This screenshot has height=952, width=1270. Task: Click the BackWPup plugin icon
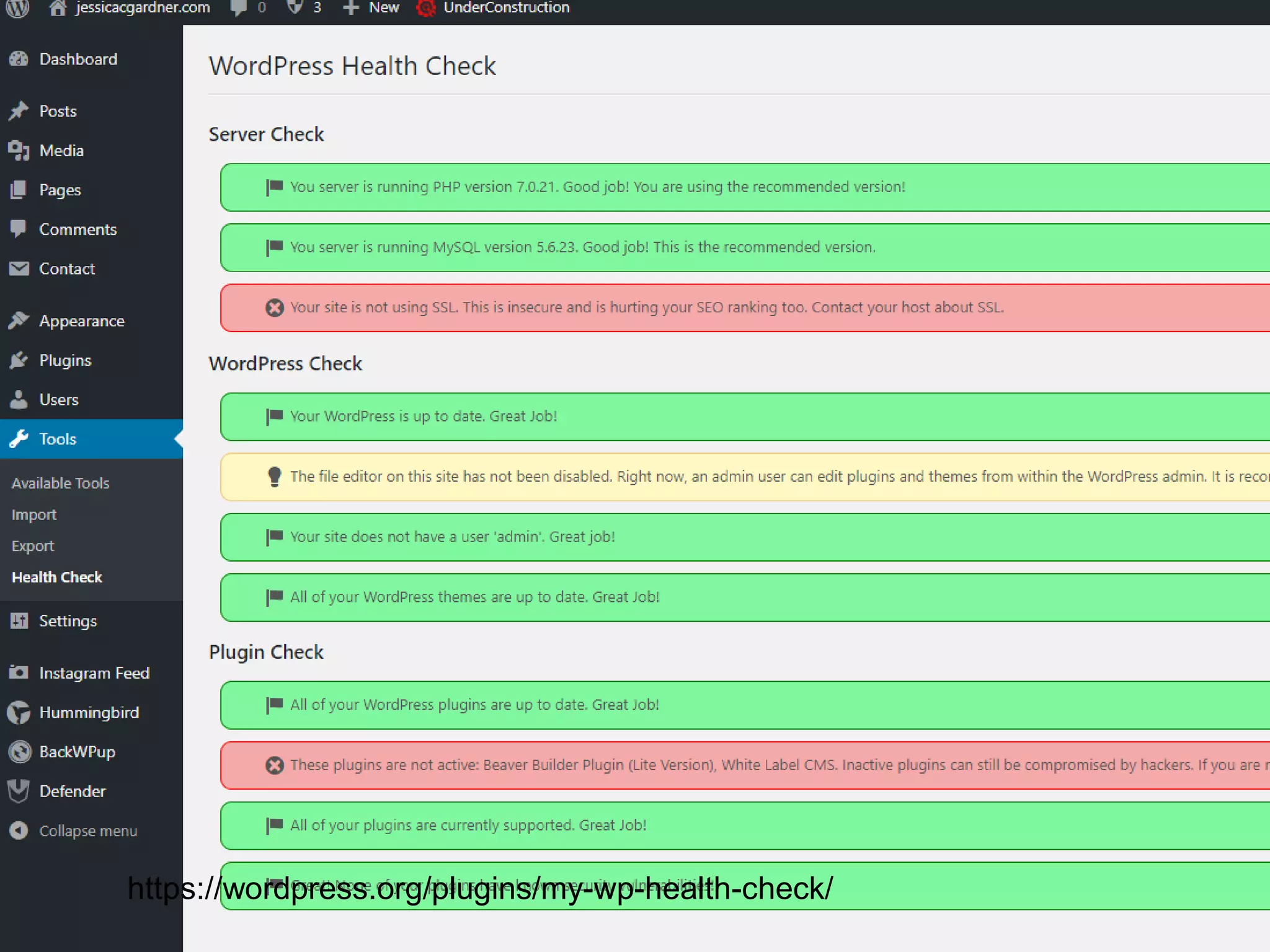tap(19, 751)
